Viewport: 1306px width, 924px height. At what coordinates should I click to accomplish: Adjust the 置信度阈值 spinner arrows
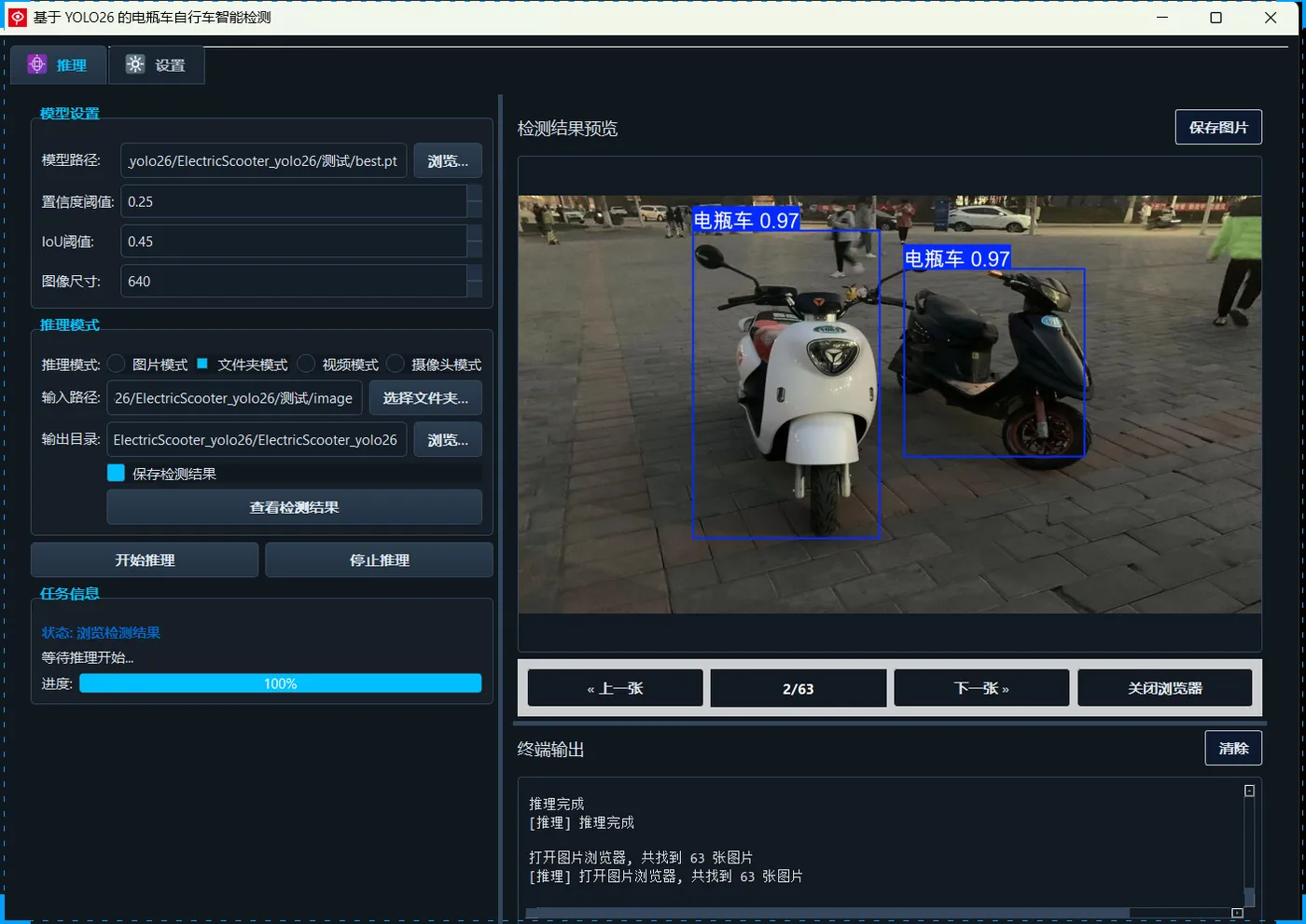pyautogui.click(x=475, y=201)
